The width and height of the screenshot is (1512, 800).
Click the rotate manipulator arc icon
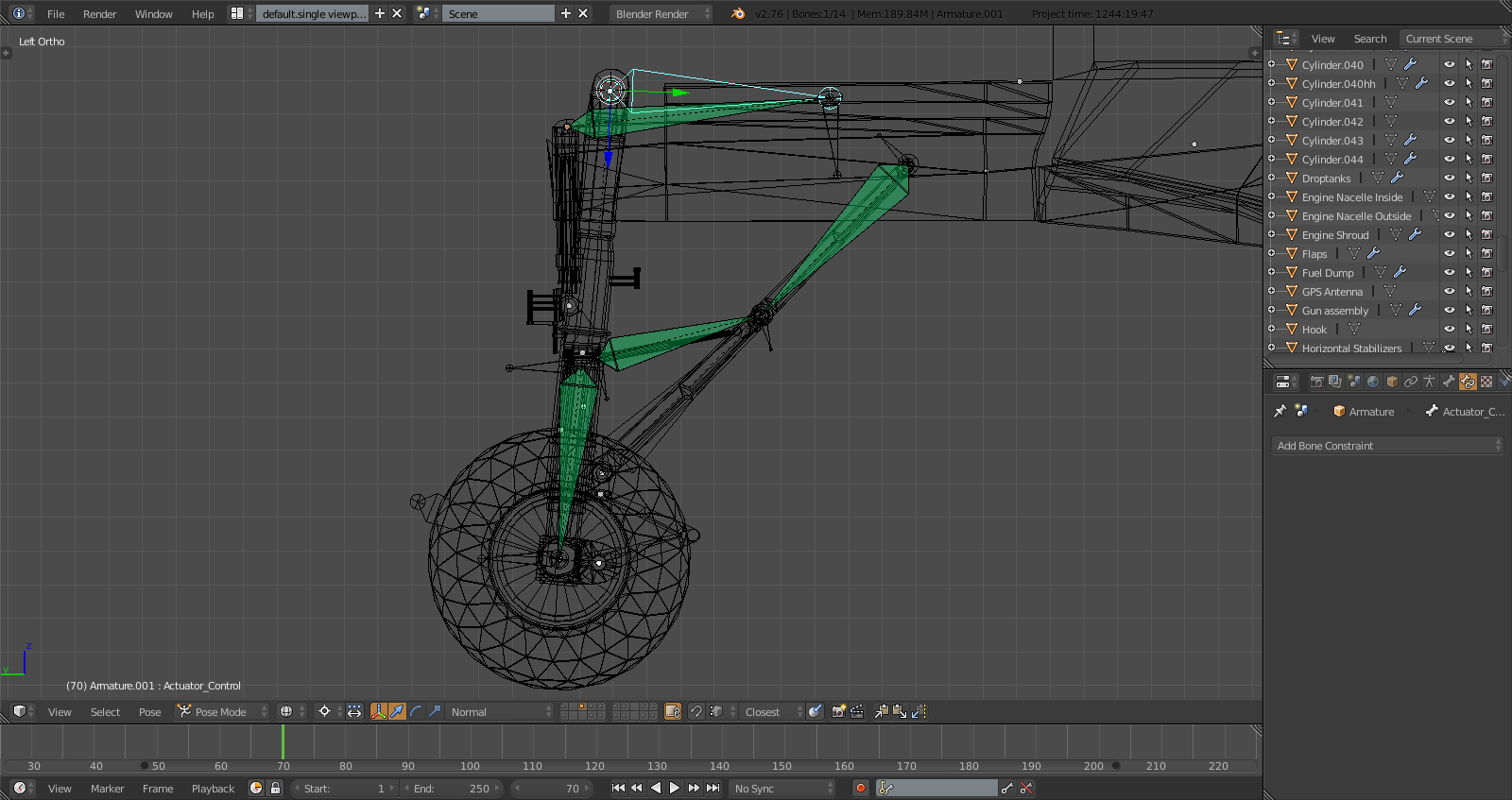coord(417,711)
